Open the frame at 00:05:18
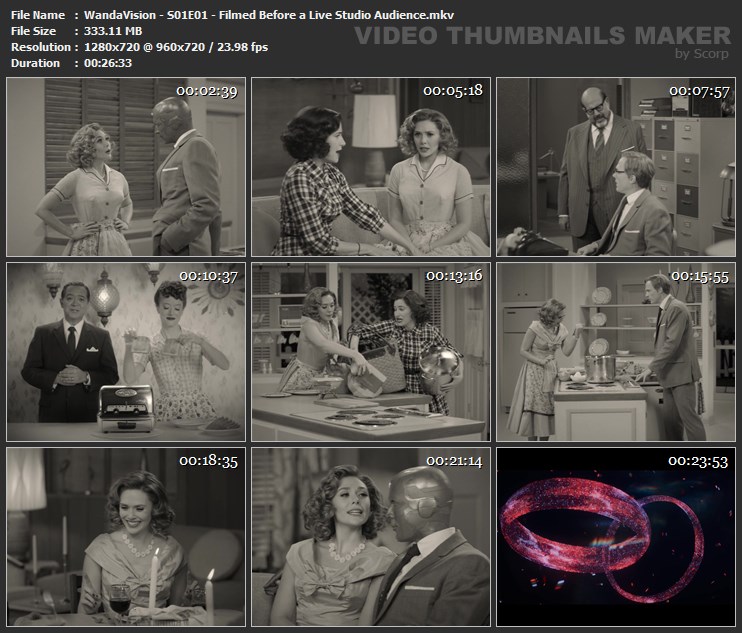The image size is (742, 633). 371,167
